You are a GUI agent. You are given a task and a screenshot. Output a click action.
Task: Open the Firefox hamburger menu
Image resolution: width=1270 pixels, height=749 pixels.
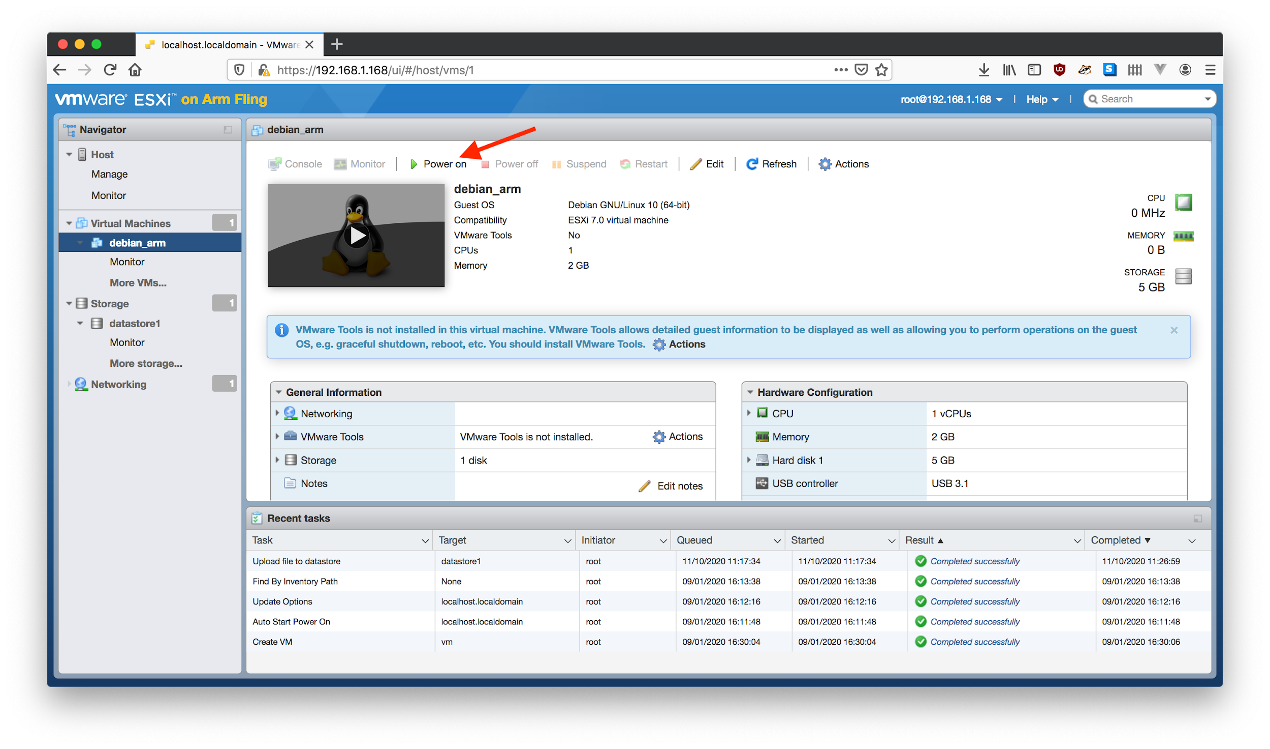(x=1210, y=70)
